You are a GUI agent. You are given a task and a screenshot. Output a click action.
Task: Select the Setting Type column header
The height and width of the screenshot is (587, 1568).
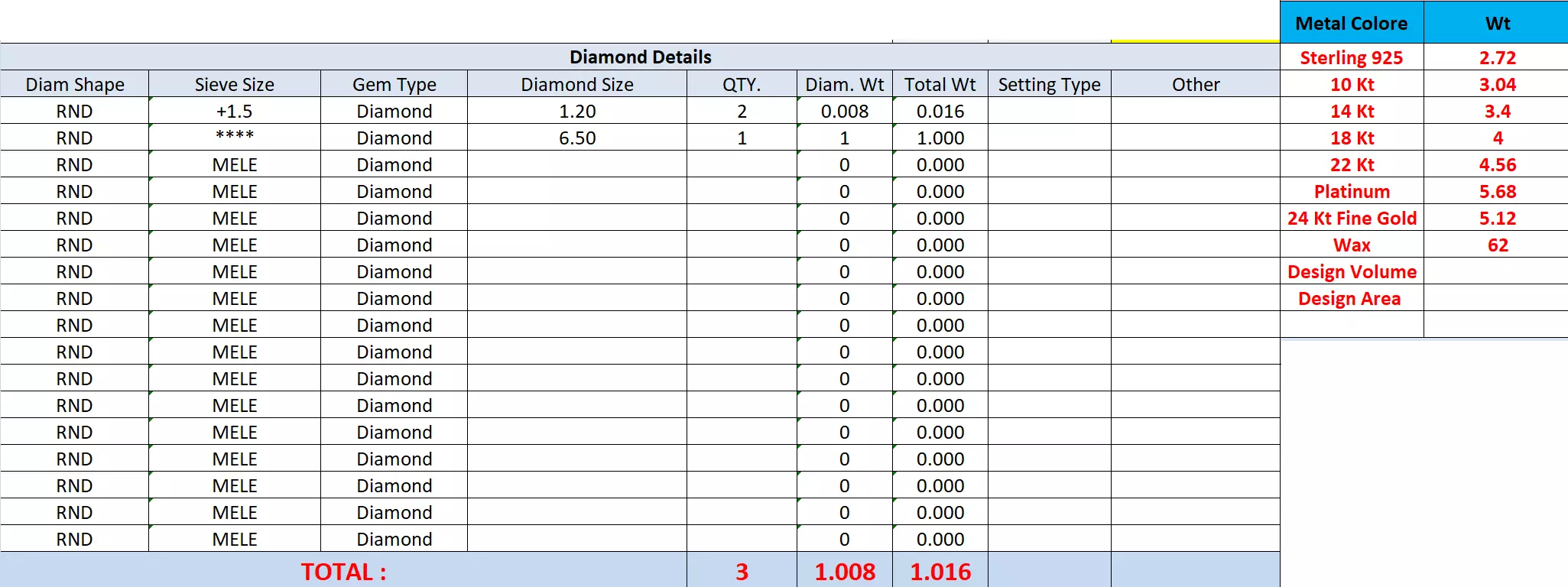(x=1049, y=84)
